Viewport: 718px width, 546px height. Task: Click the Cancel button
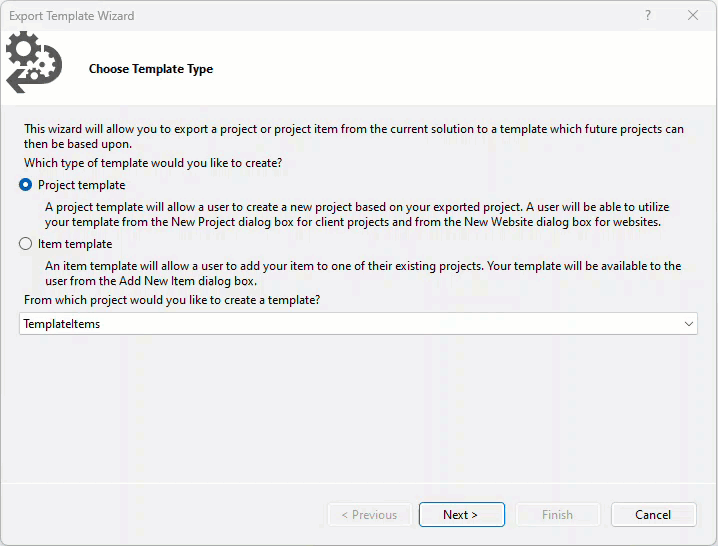[653, 514]
